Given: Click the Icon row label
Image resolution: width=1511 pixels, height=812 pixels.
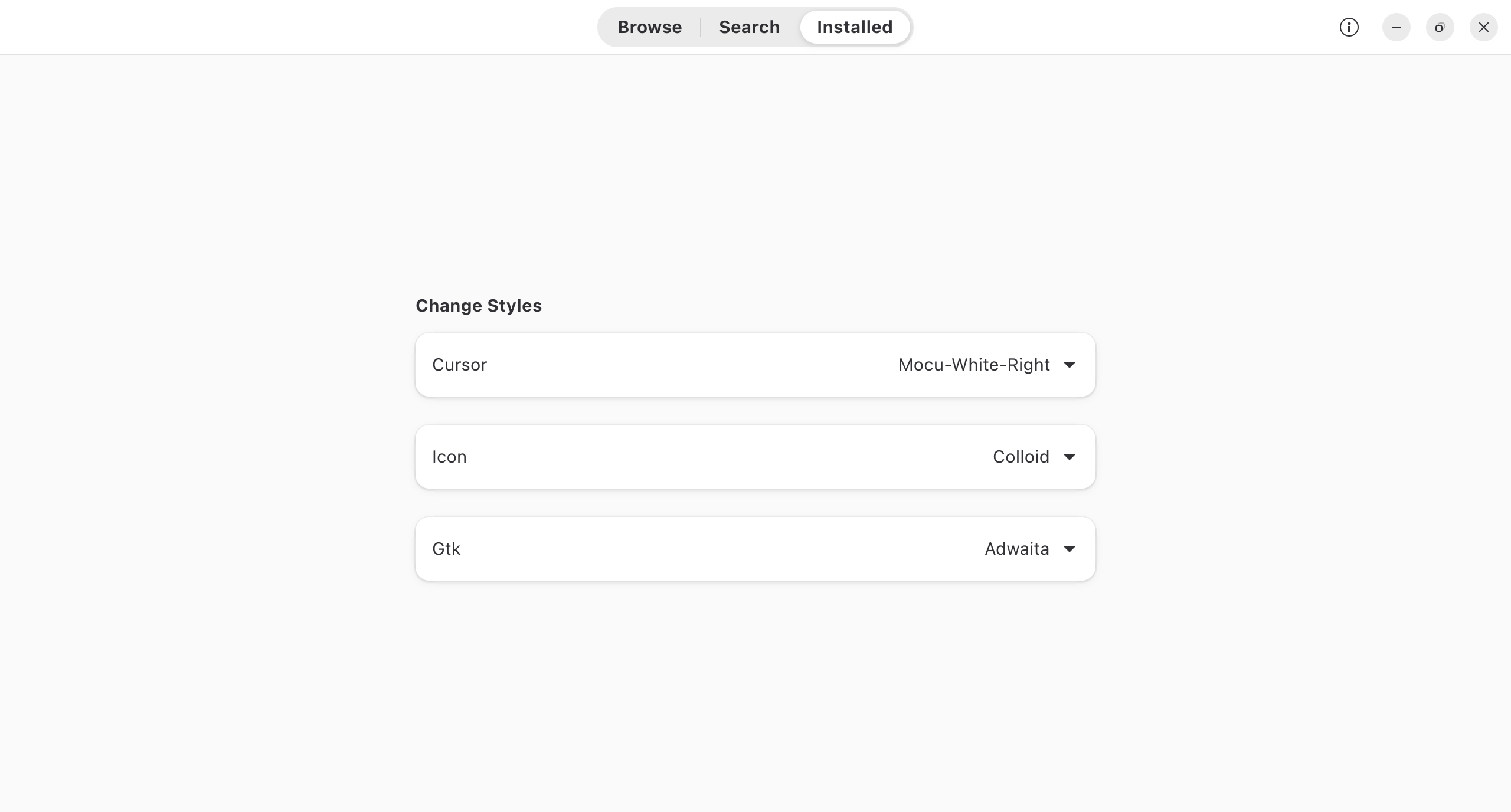Looking at the screenshot, I should coord(449,457).
